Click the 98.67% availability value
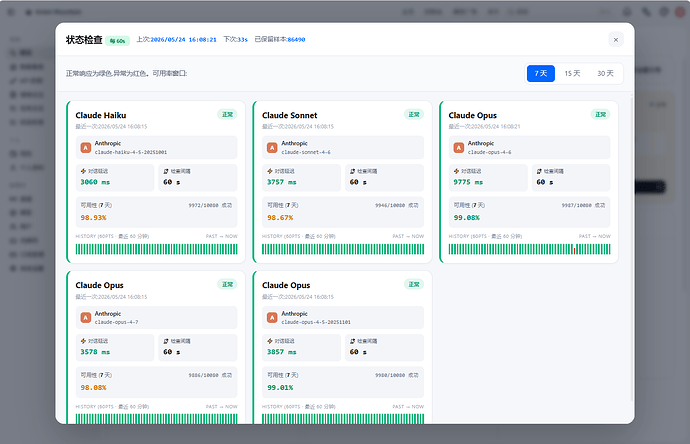 click(280, 218)
